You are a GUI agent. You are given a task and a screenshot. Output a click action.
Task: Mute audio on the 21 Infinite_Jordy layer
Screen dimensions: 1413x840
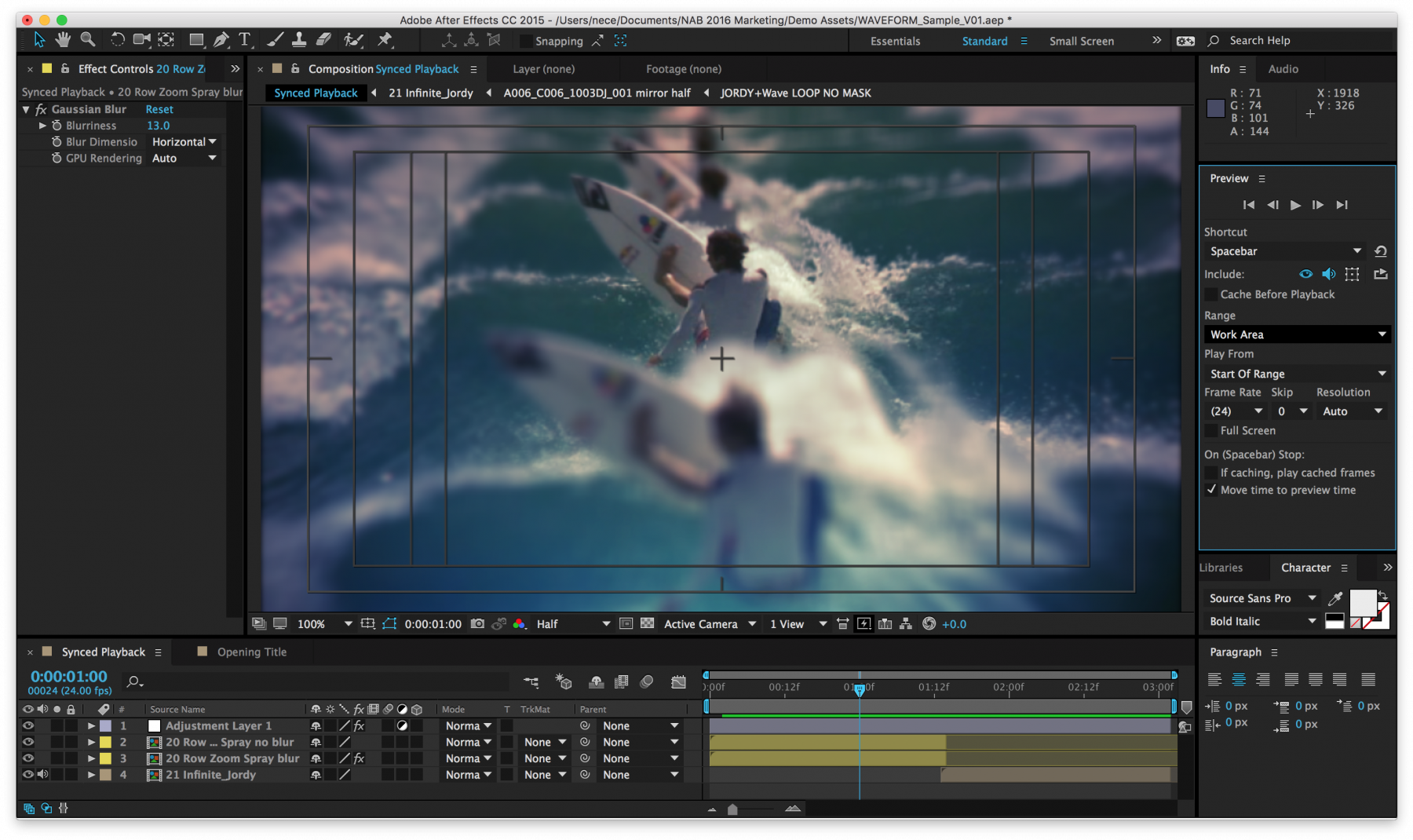tap(43, 775)
